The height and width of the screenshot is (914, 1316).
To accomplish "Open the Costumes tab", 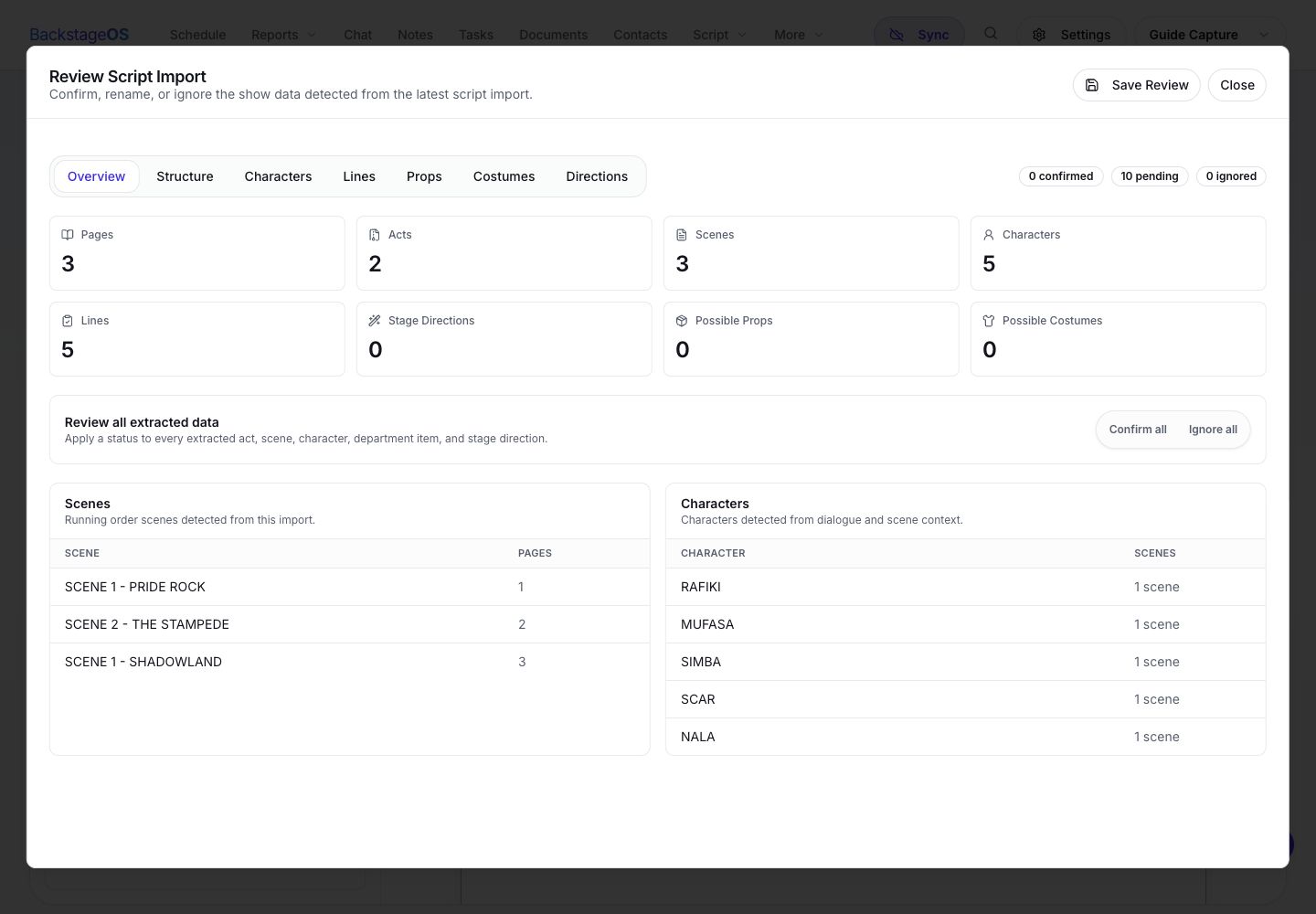I will 504,176.
